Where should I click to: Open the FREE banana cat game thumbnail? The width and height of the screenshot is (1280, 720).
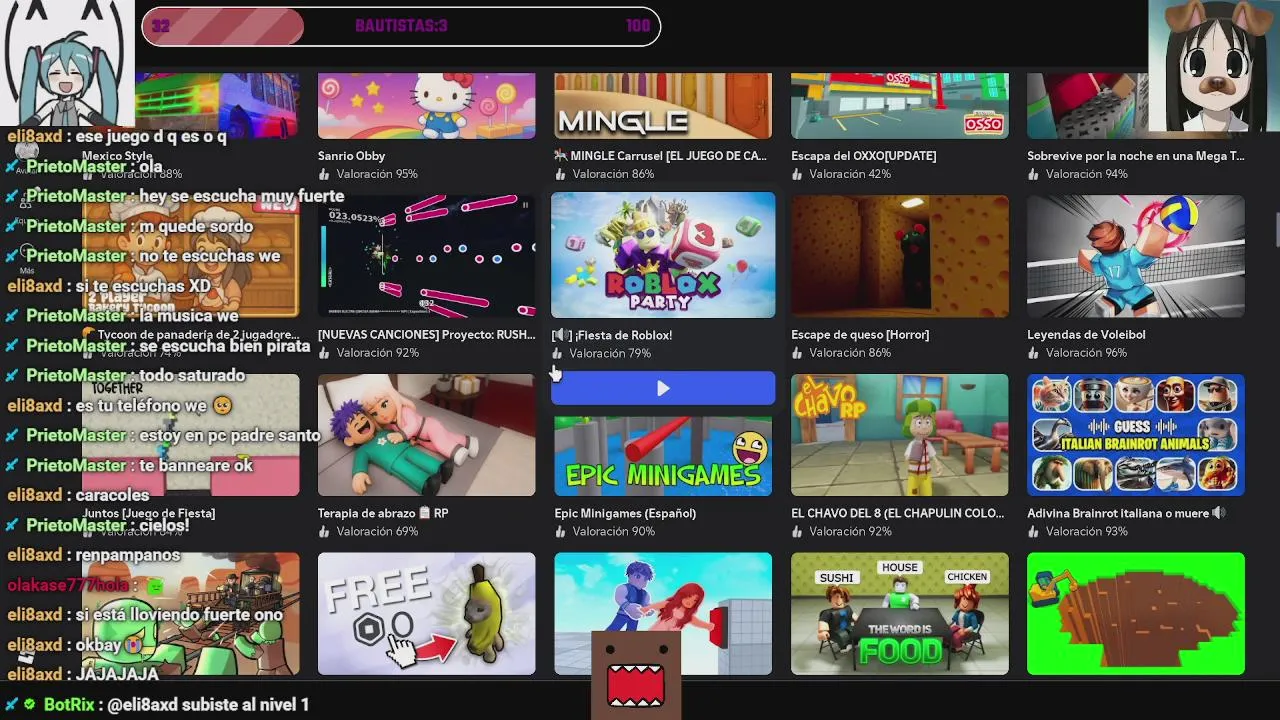pyautogui.click(x=427, y=614)
